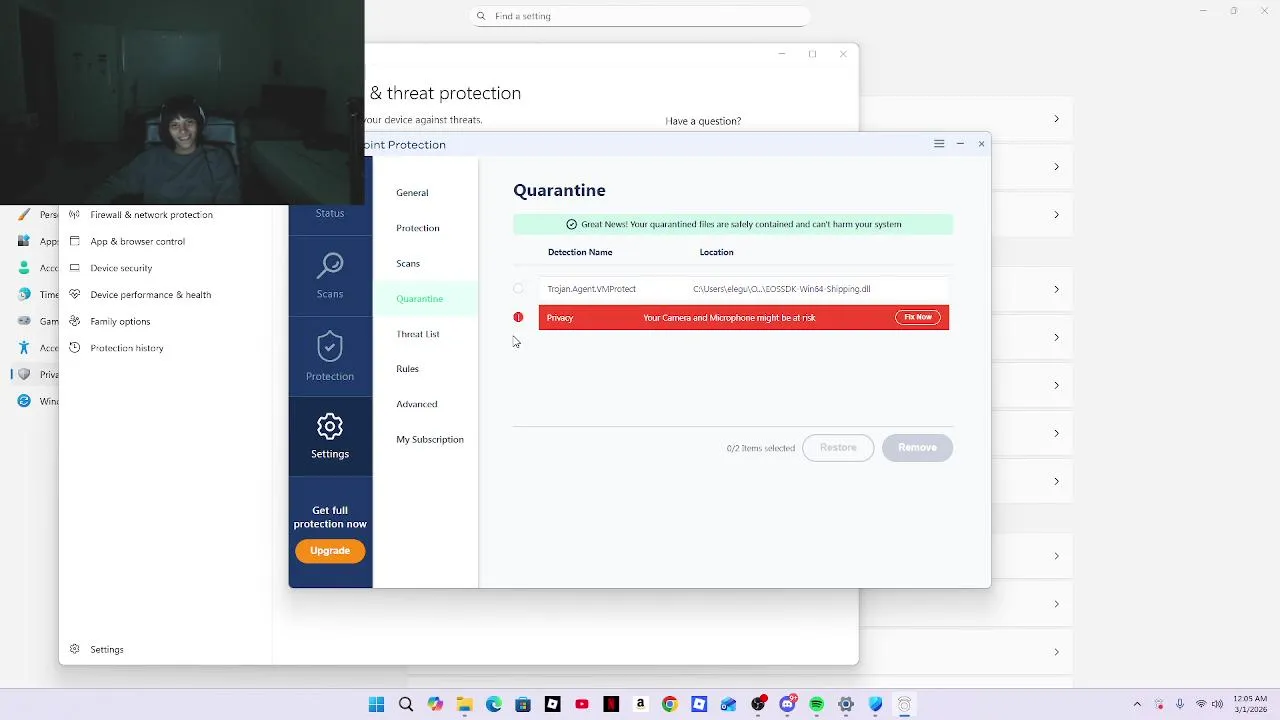The height and width of the screenshot is (720, 1280).
Task: Click the red alert icon beside Privacy row
Action: 518,317
